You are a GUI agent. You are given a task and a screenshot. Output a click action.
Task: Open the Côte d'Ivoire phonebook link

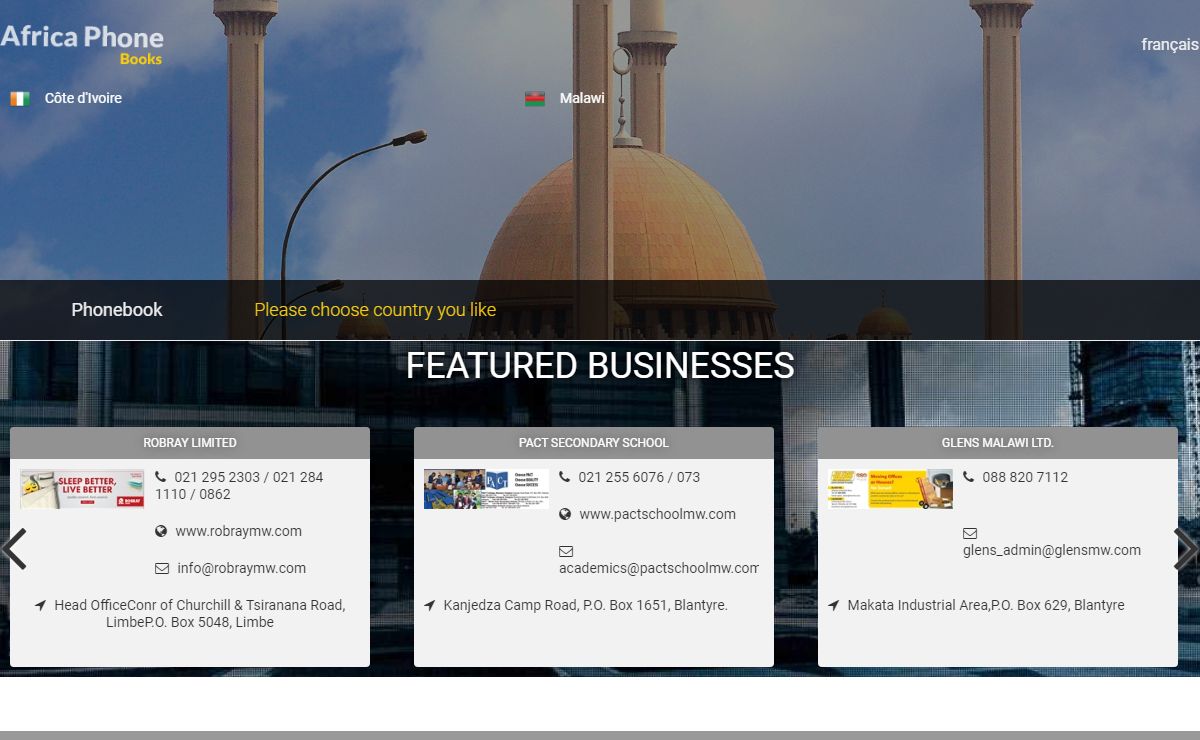pos(83,98)
